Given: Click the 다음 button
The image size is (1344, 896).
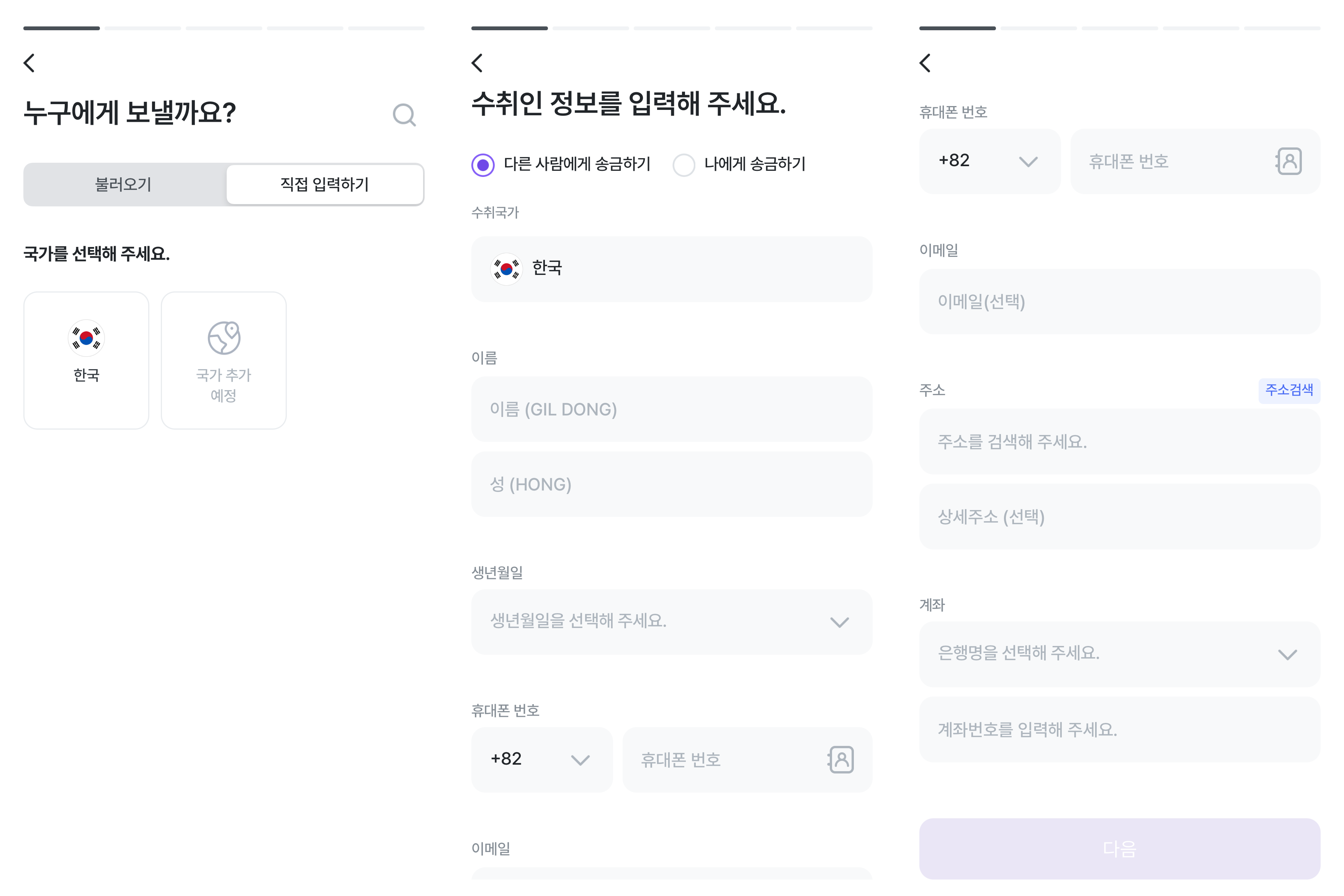Looking at the screenshot, I should coord(1120,849).
